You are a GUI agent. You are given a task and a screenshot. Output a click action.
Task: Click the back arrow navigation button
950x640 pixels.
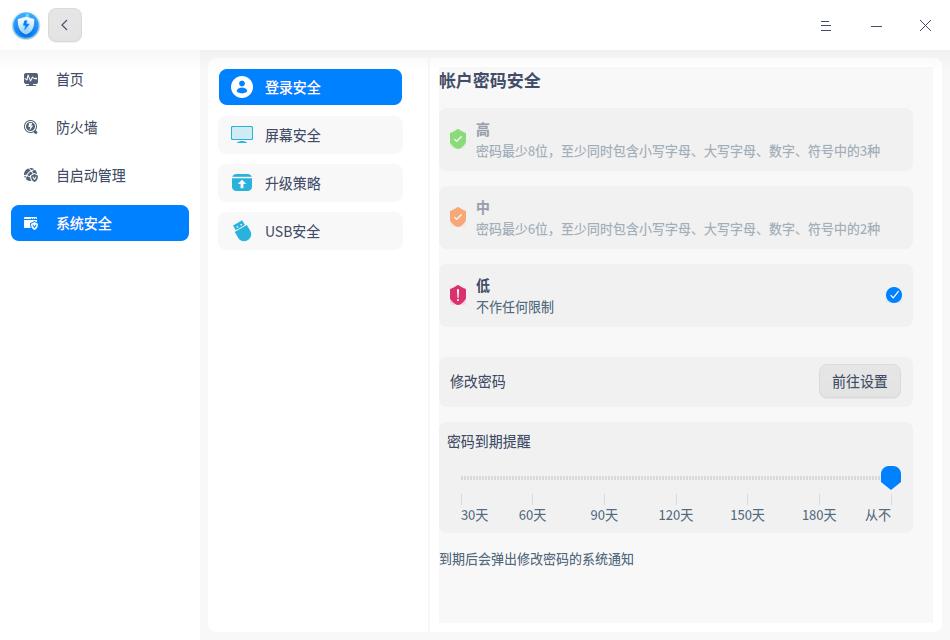coord(64,25)
